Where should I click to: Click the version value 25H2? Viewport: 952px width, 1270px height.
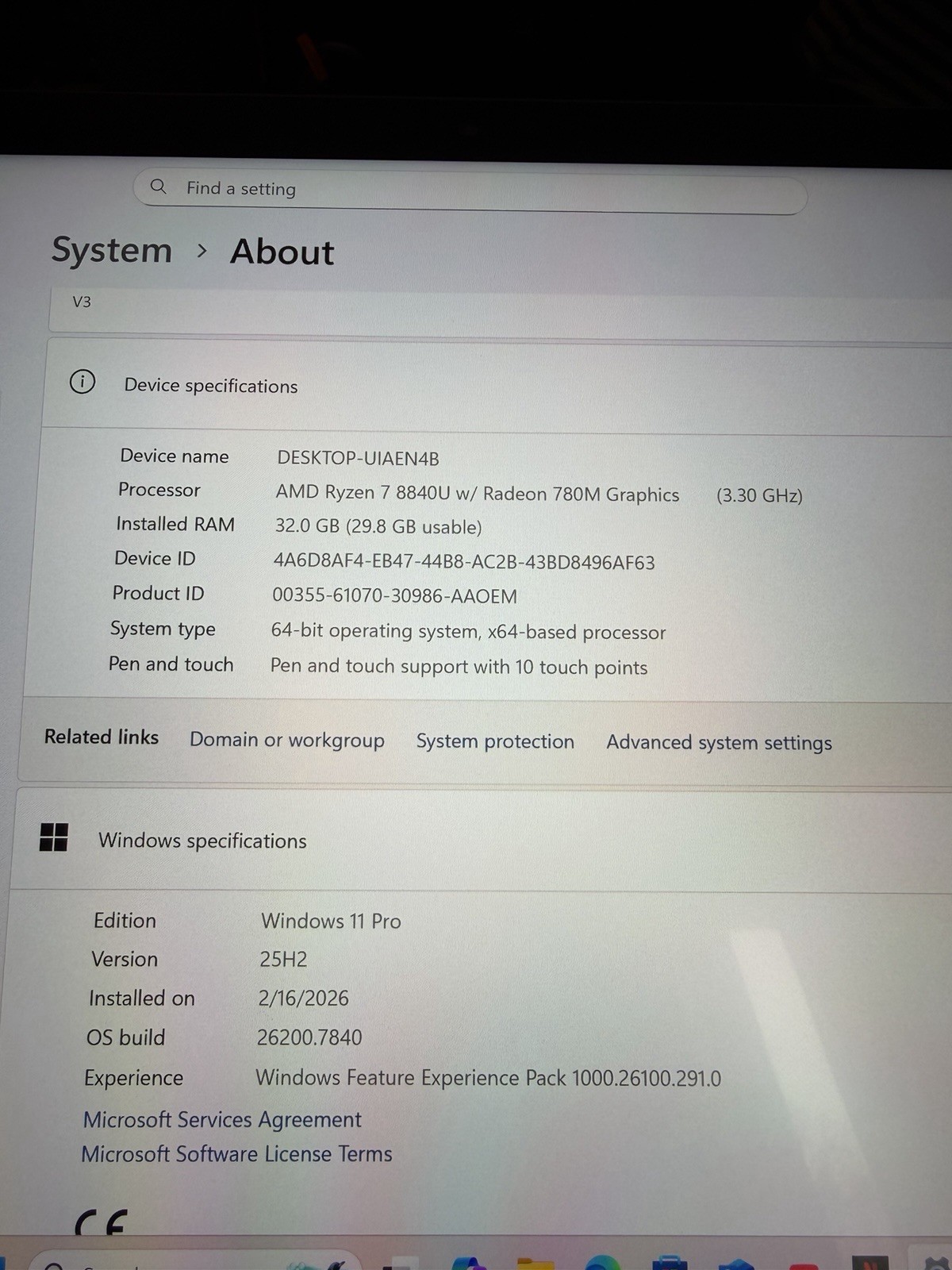(283, 959)
